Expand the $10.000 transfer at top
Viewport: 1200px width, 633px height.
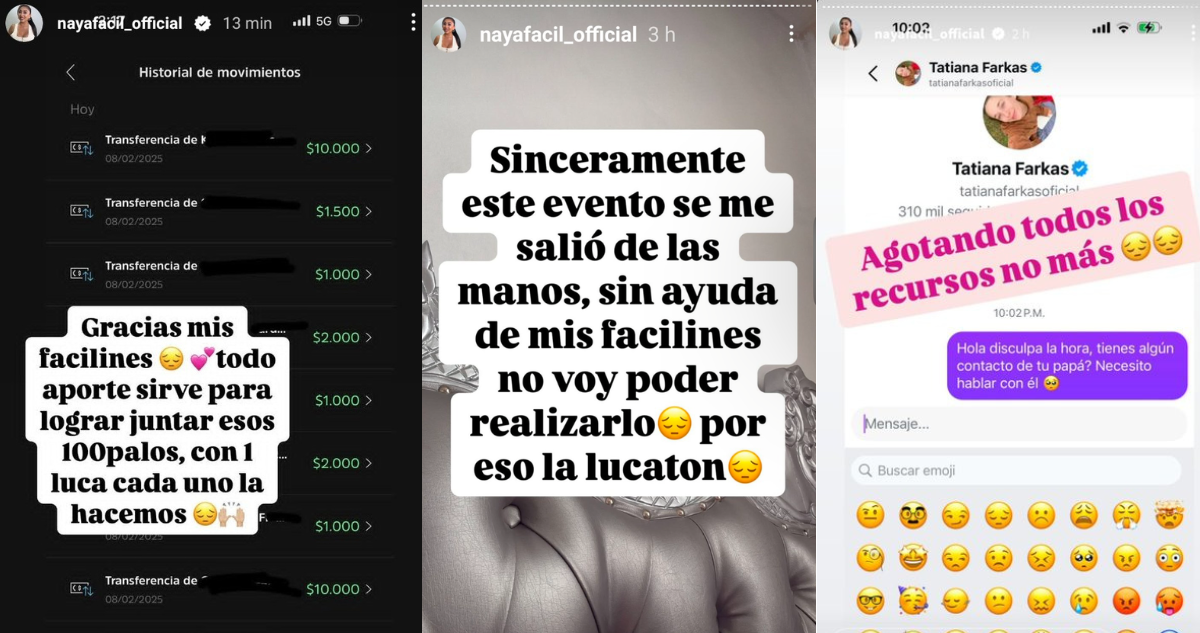[220, 148]
